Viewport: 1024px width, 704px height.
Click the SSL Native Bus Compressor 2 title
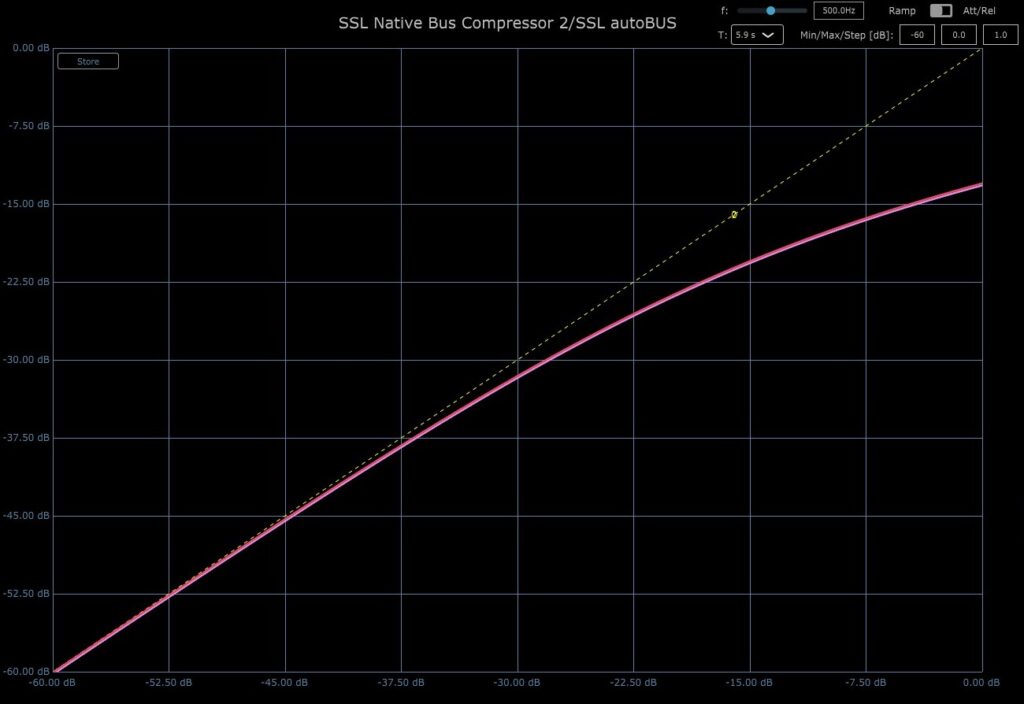click(506, 22)
